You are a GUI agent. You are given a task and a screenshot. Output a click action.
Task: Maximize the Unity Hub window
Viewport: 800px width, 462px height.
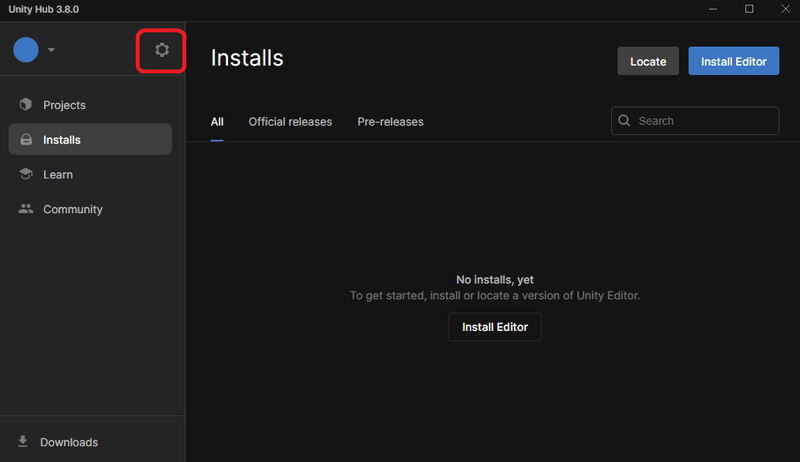click(749, 9)
